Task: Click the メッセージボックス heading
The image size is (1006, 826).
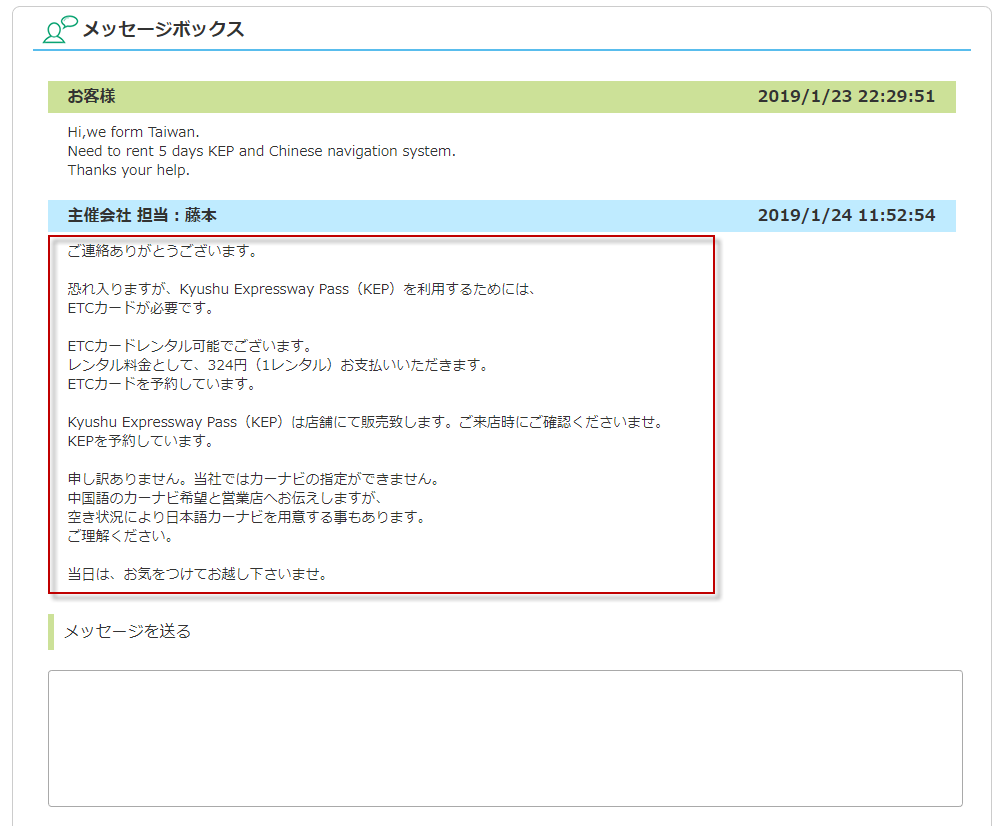Action: coord(163,29)
